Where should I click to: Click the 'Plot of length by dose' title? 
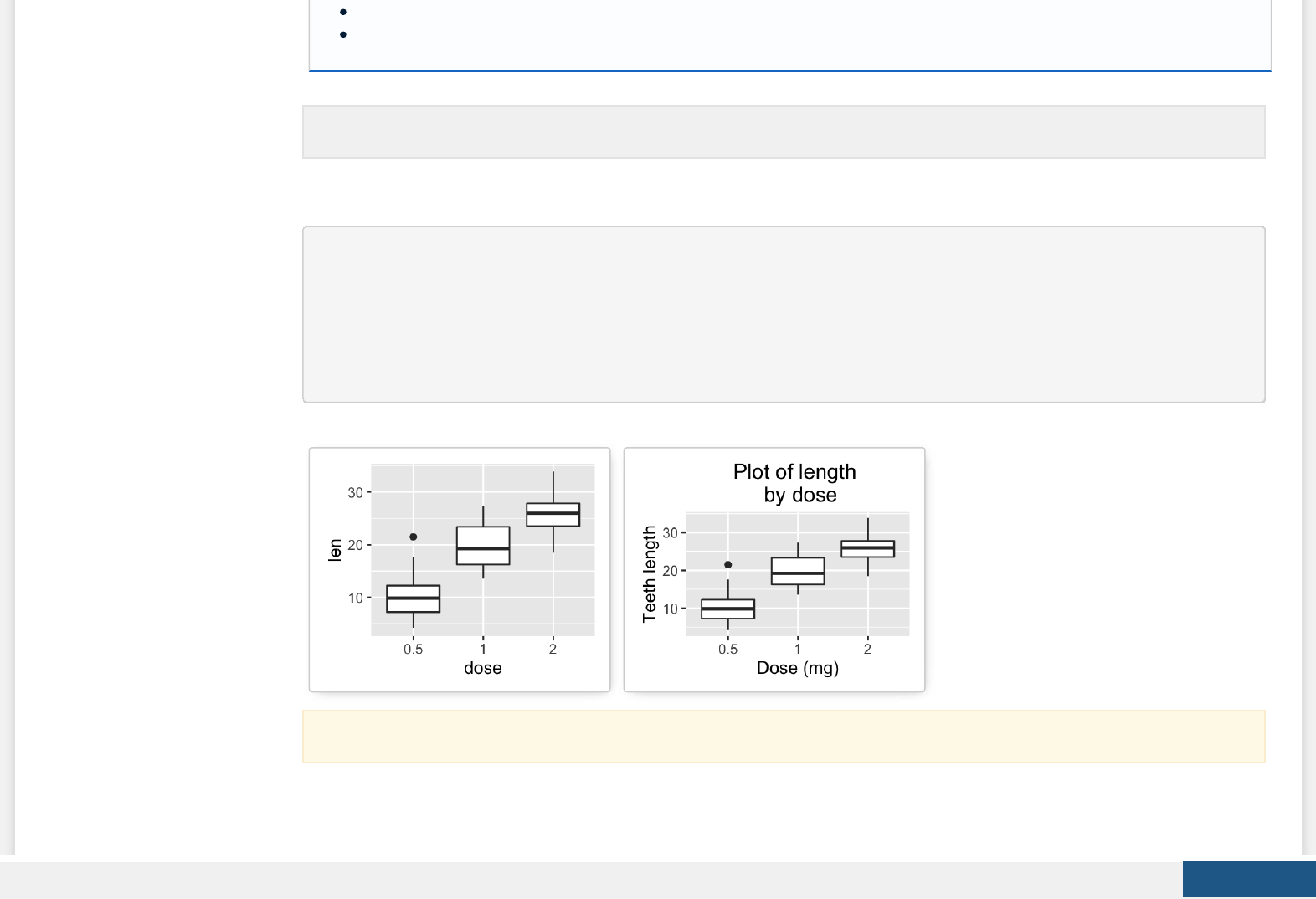tap(794, 483)
